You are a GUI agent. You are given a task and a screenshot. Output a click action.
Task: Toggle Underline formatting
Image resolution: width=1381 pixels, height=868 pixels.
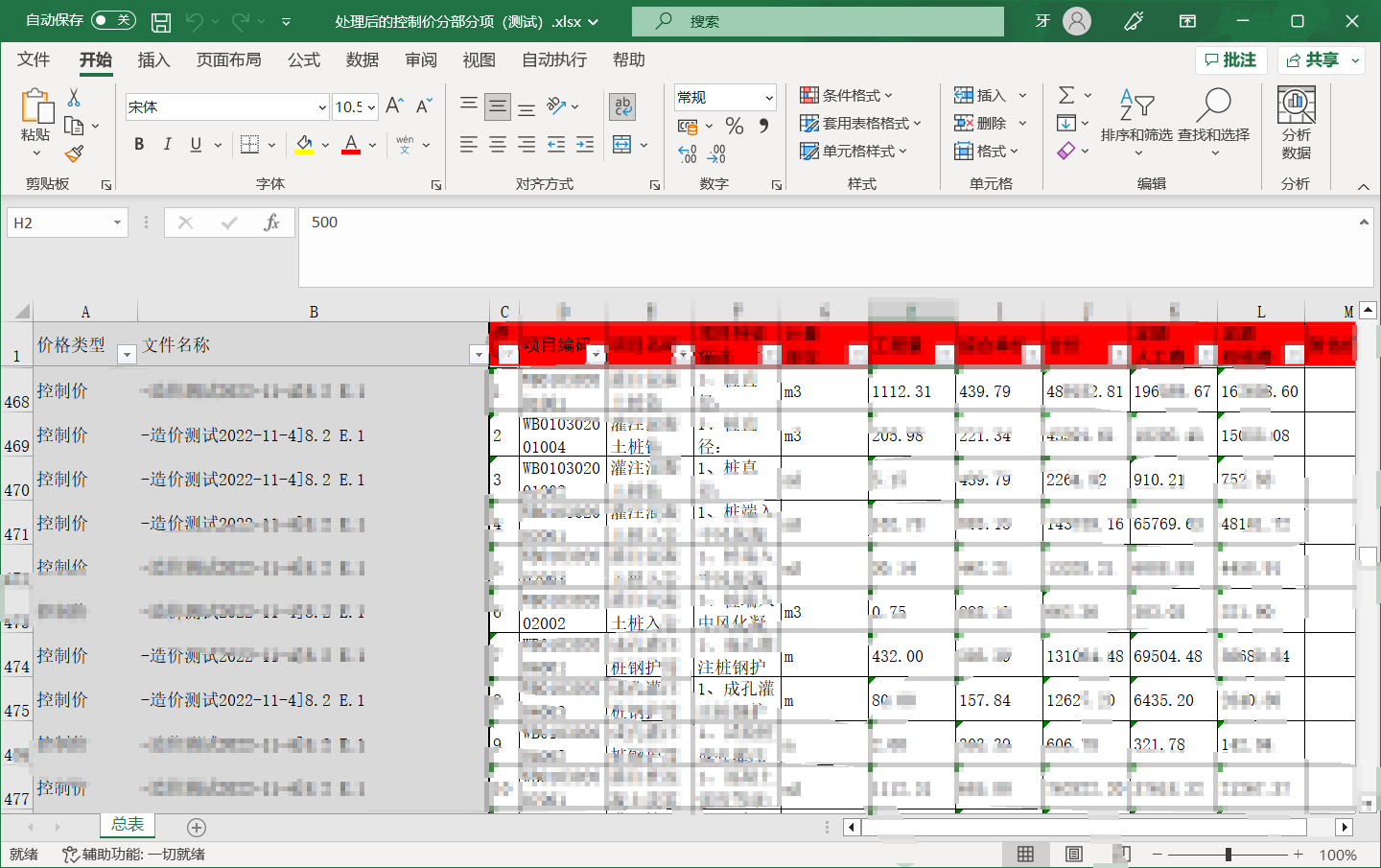click(196, 144)
